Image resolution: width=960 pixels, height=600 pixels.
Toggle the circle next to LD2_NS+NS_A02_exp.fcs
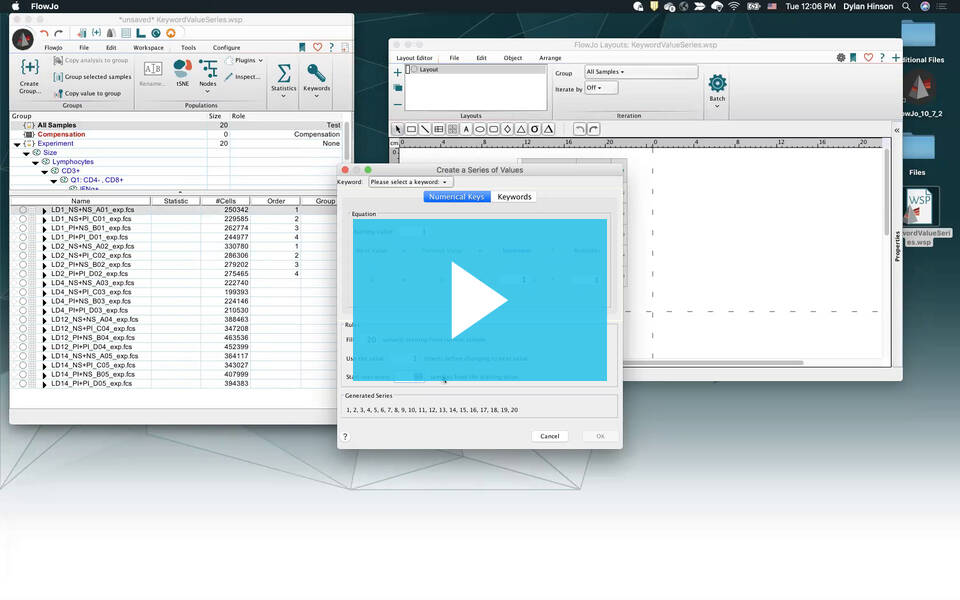click(23, 247)
